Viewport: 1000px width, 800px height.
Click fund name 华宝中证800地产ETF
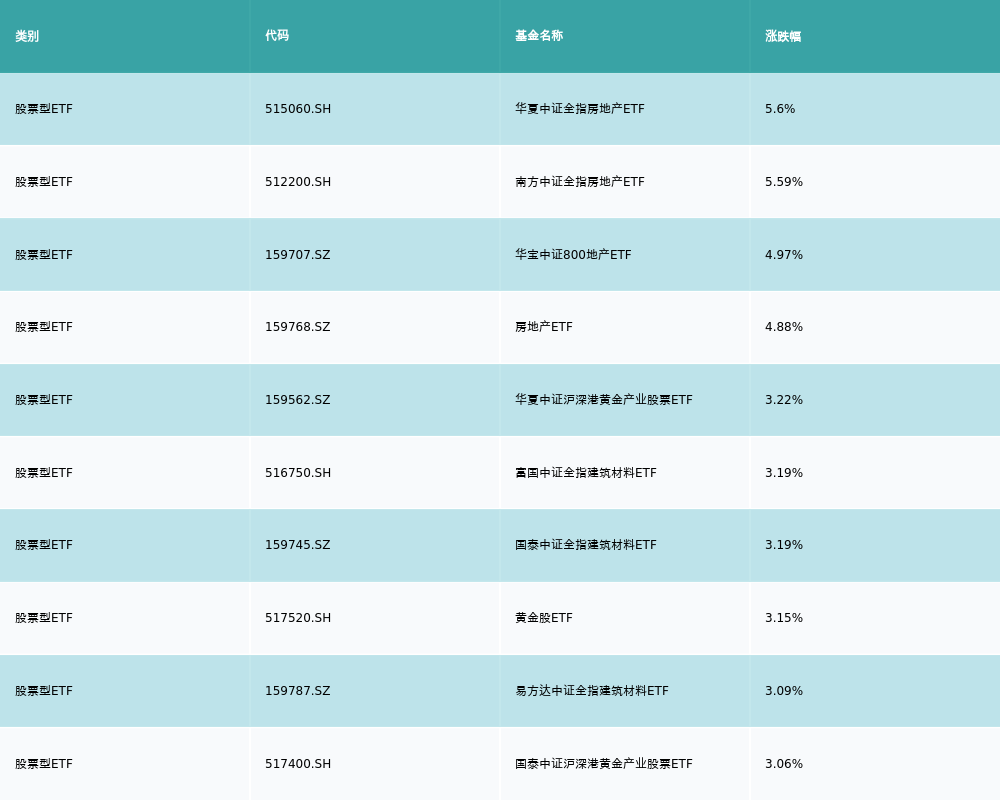pos(573,255)
